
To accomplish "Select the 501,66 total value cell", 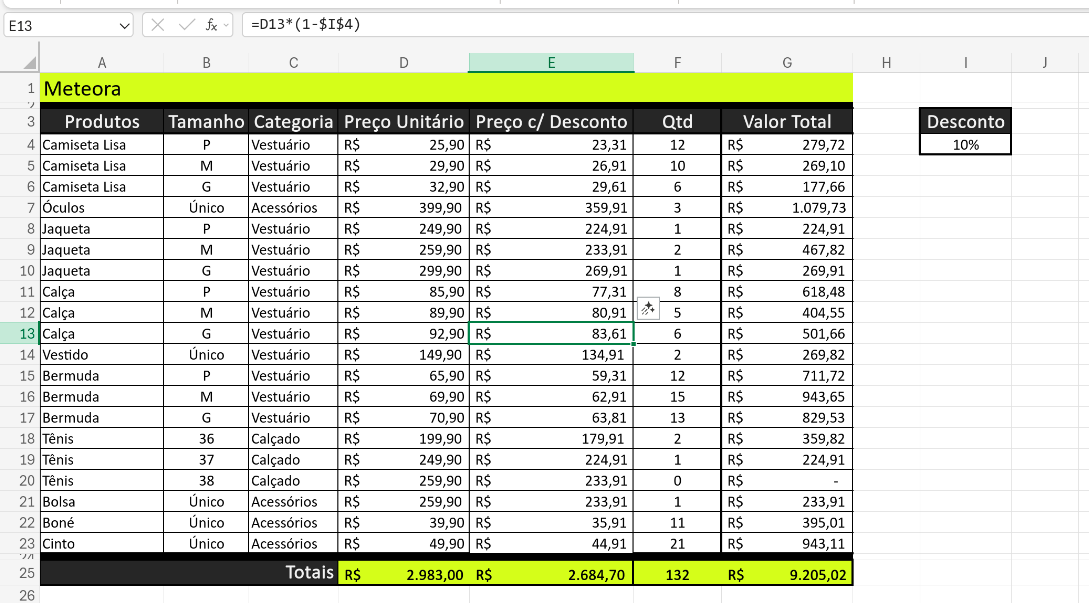I will [787, 333].
